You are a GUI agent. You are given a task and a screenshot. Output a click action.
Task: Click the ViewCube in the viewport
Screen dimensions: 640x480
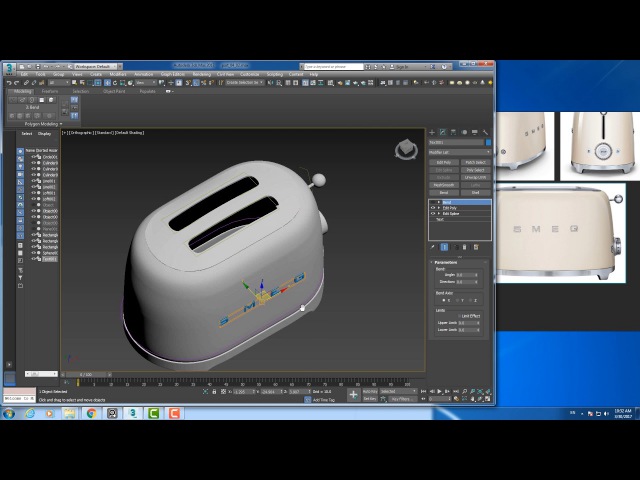point(406,149)
